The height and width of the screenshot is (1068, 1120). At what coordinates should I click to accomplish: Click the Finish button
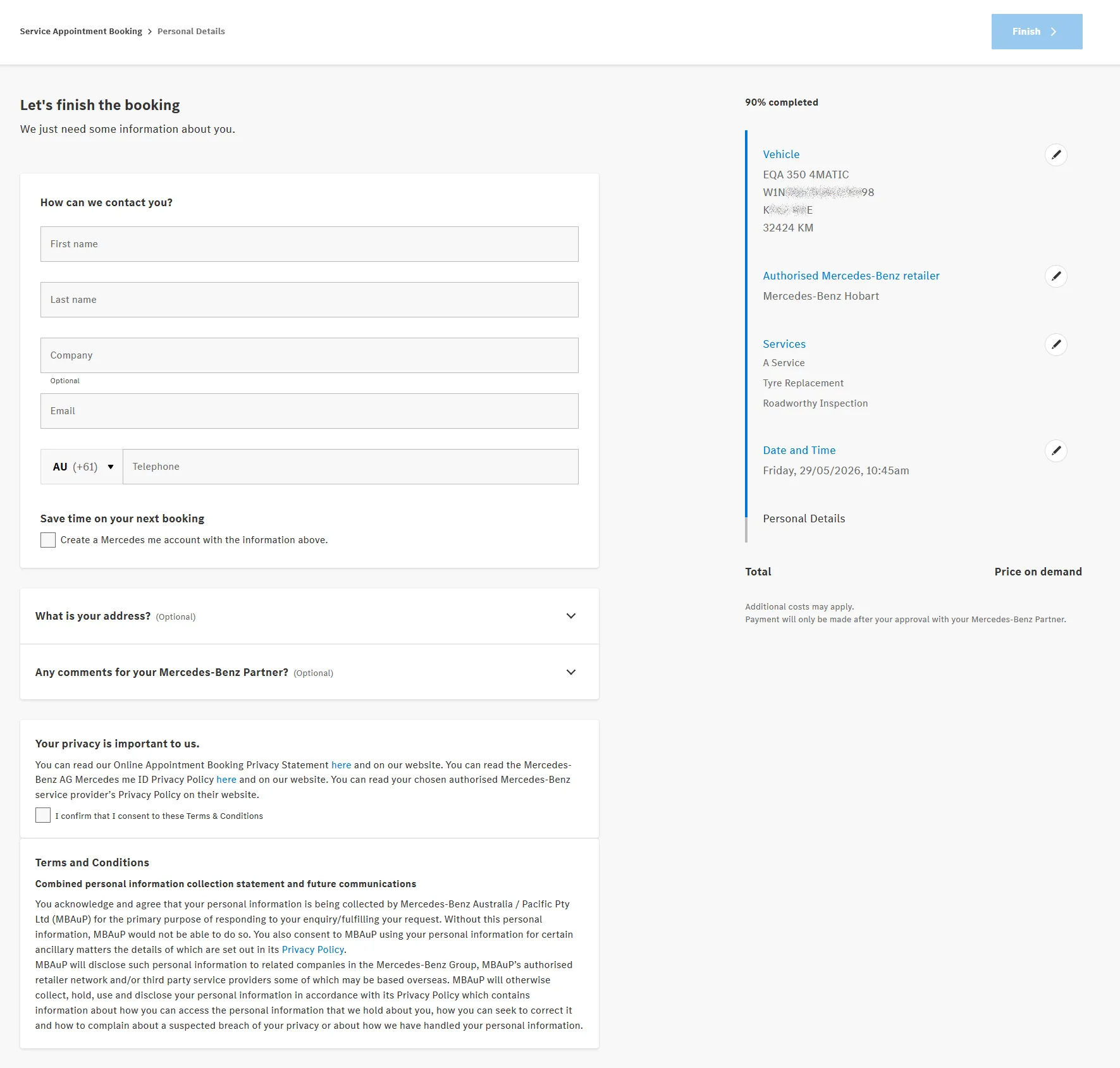click(1037, 32)
